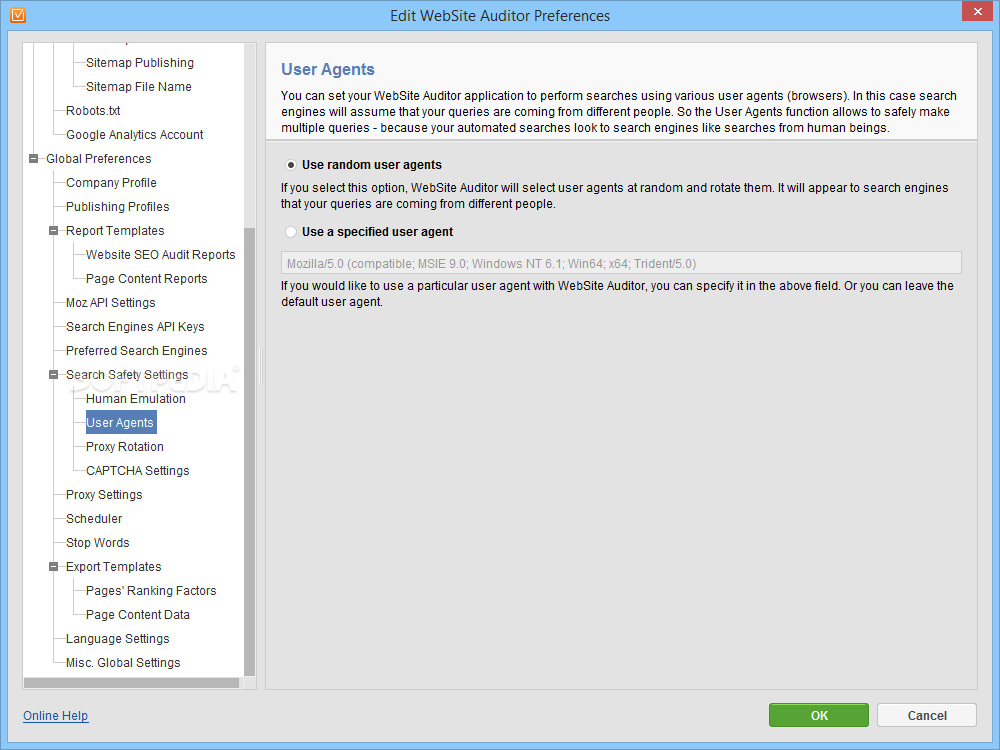Confirm preferences with OK button
The width and height of the screenshot is (1000, 750).
(819, 716)
